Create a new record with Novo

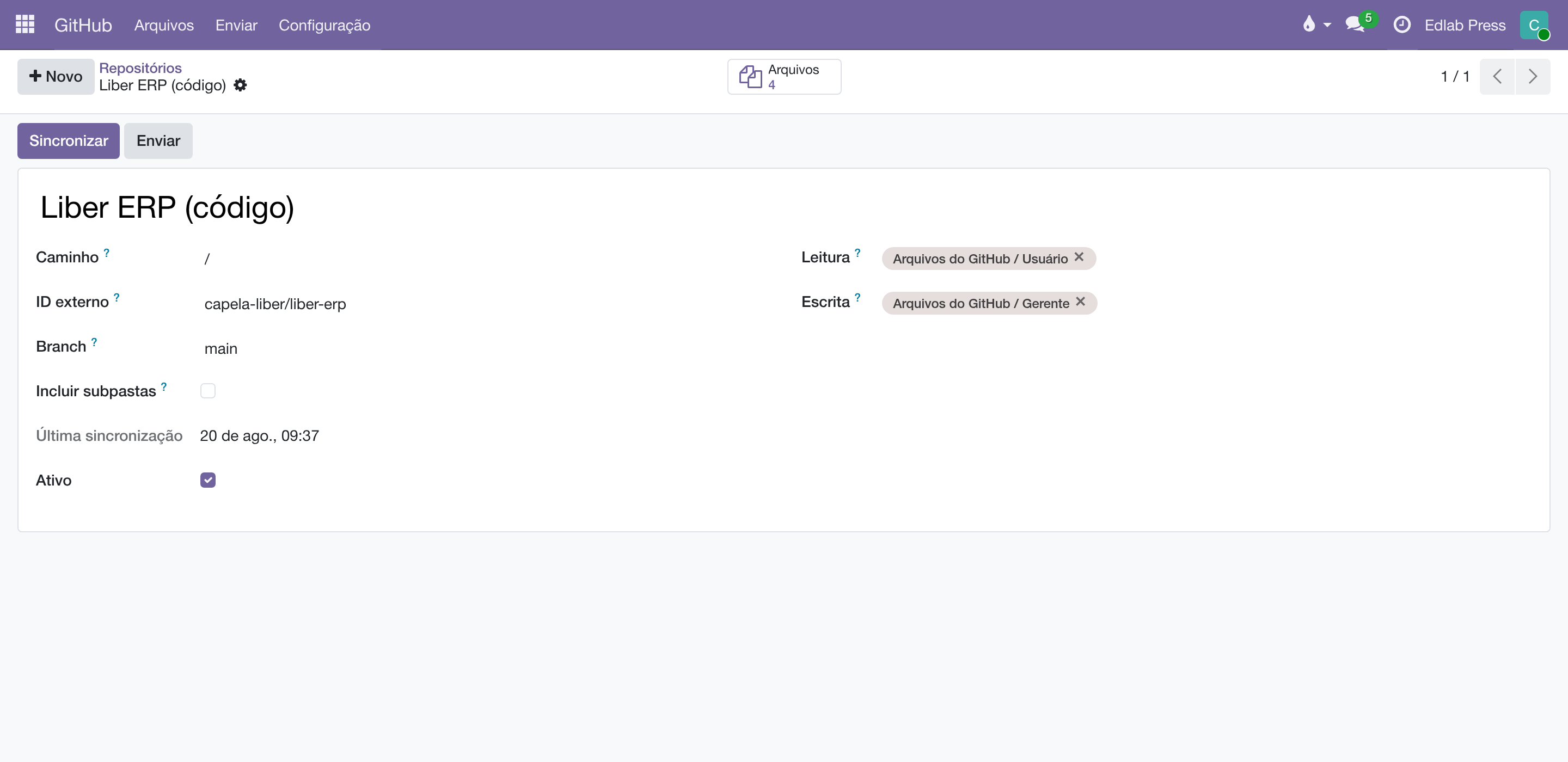point(56,76)
